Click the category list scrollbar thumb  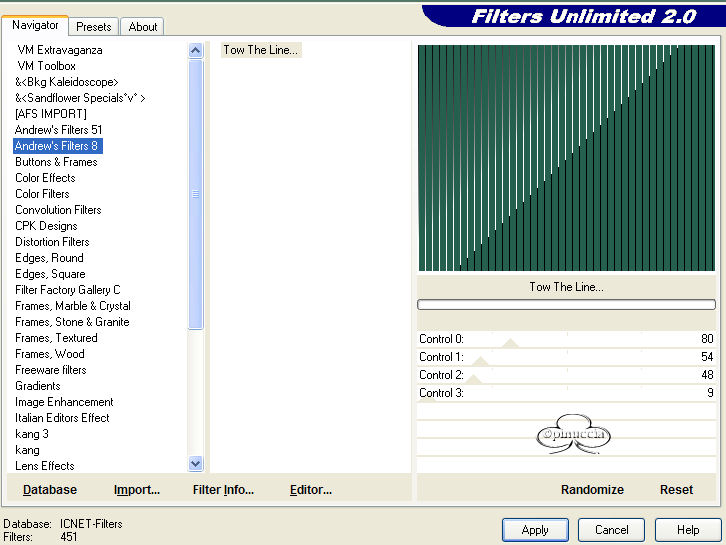tap(196, 194)
